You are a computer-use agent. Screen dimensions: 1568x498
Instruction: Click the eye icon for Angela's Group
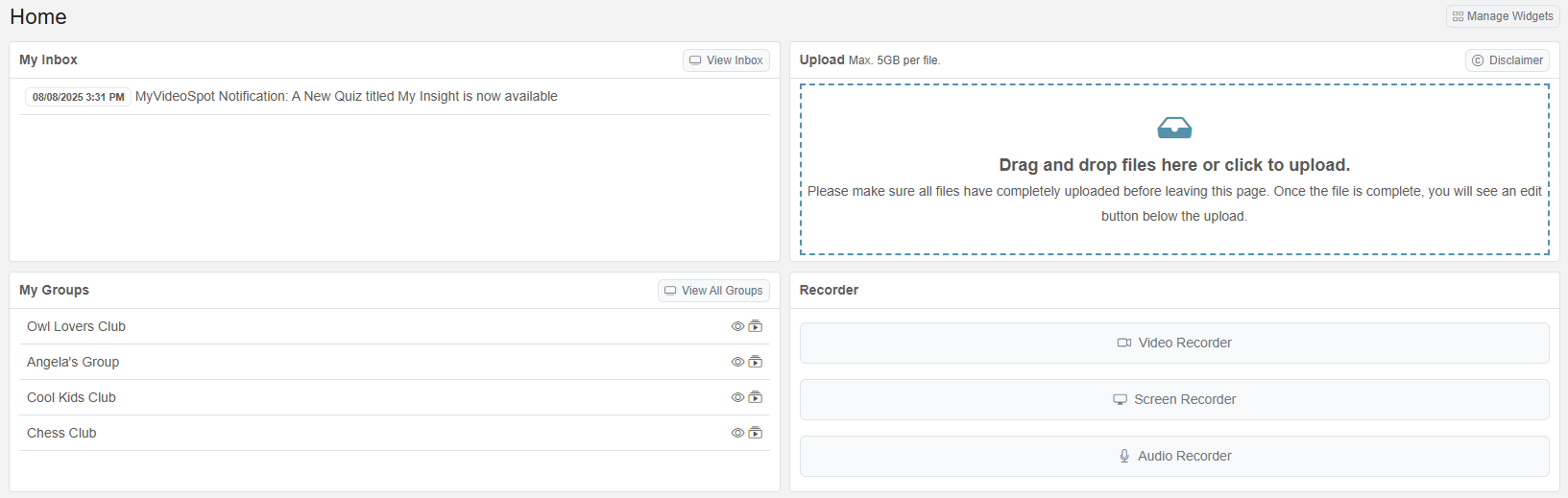coord(737,362)
